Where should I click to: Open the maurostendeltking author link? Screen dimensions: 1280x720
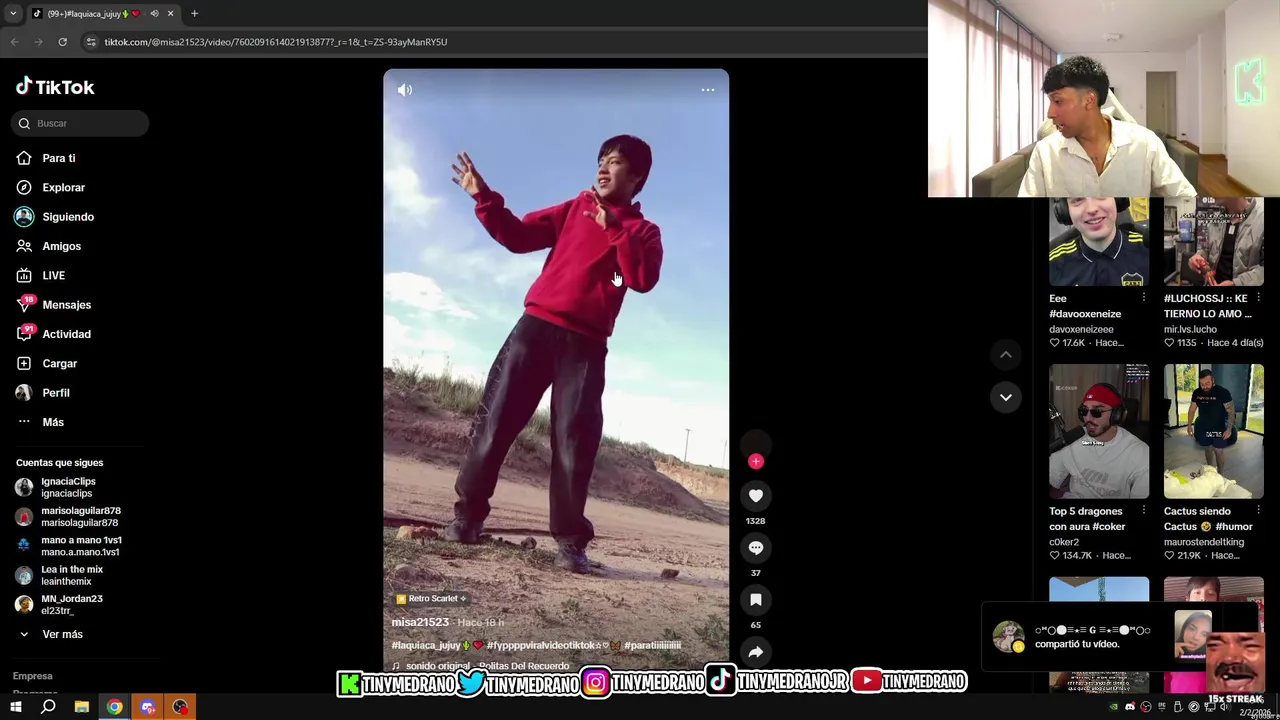[x=1204, y=542]
